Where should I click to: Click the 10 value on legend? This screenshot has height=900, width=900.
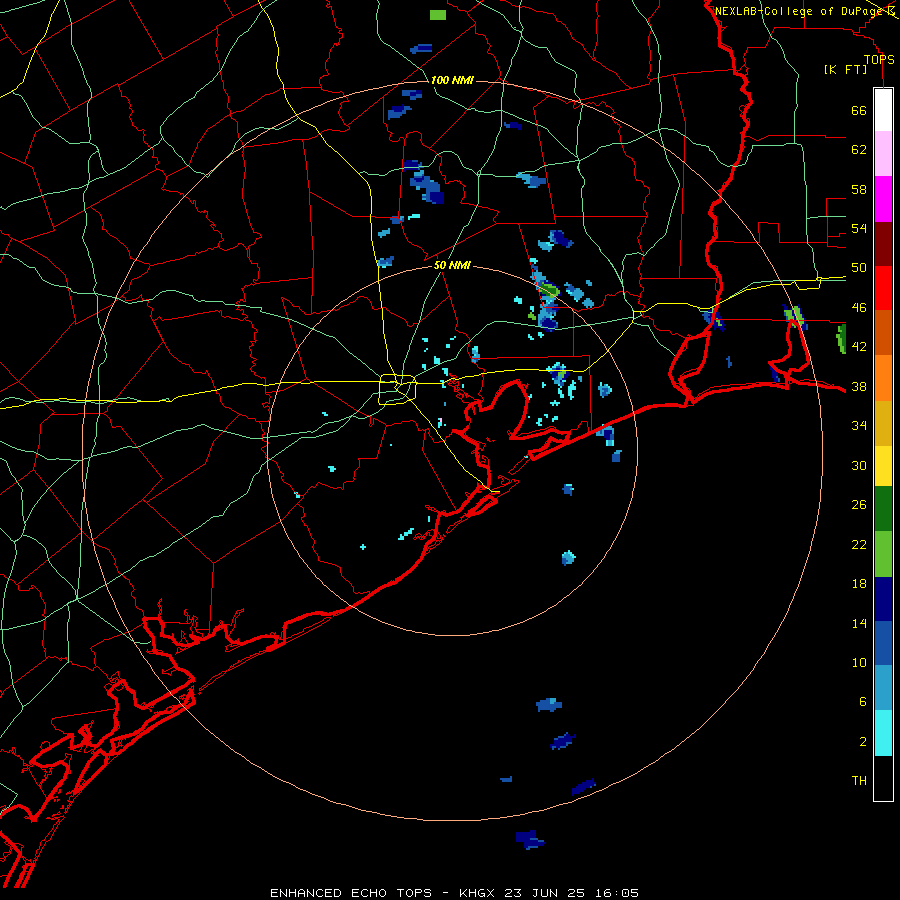[x=859, y=662]
